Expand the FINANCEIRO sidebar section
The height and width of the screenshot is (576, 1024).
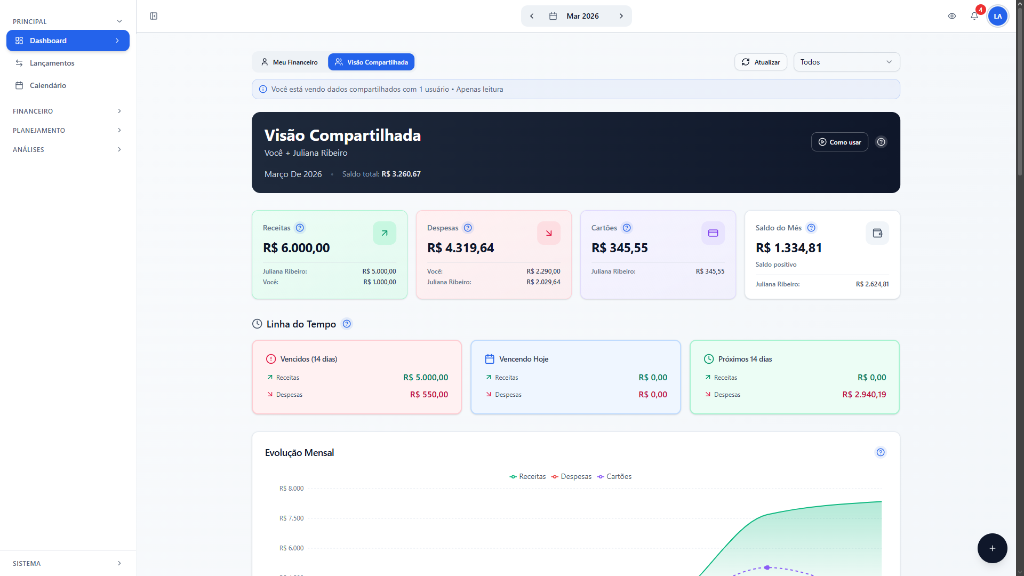68,112
